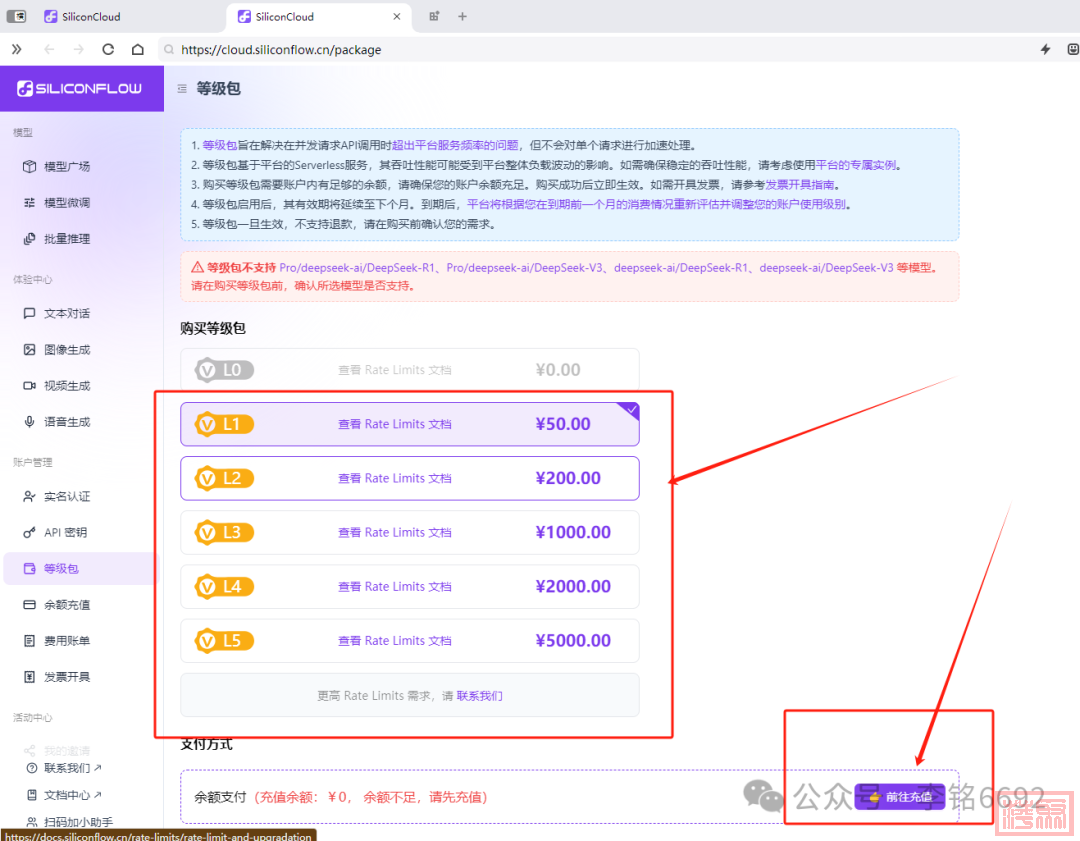Collapse sidebar using icon beside 等级包 title

click(x=182, y=89)
